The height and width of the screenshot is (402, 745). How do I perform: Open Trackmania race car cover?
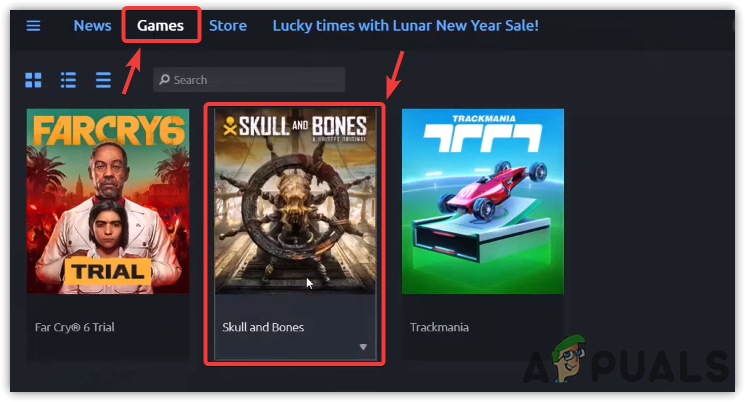pyautogui.click(x=483, y=201)
